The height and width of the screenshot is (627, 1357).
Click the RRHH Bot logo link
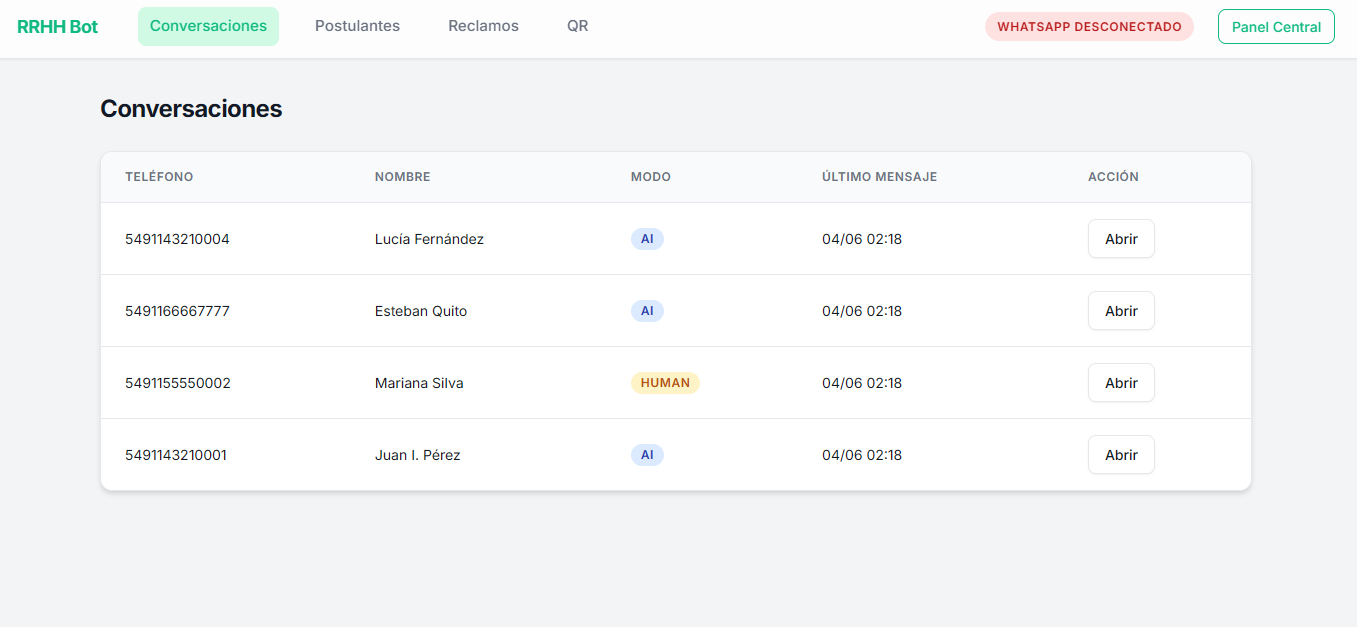(57, 27)
